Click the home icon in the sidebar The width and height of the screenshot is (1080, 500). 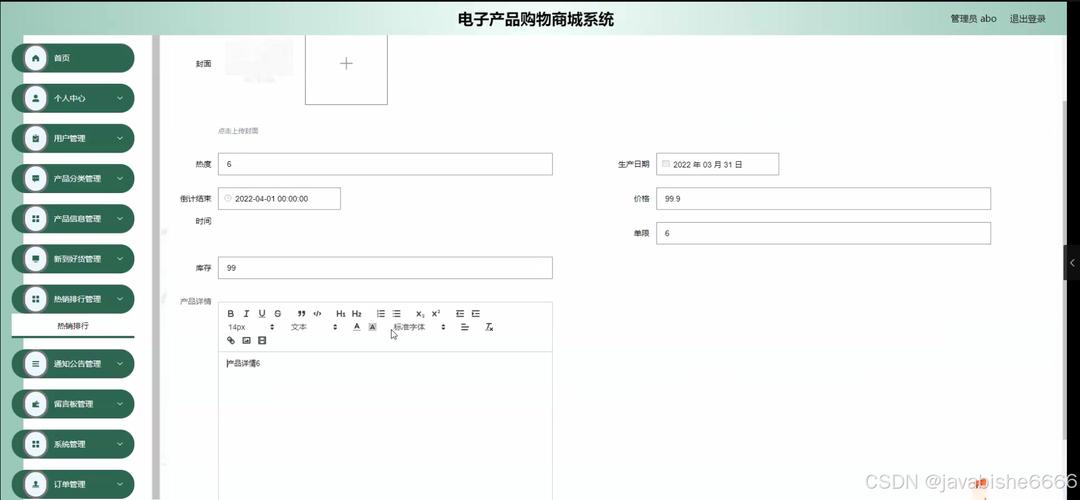click(x=36, y=58)
